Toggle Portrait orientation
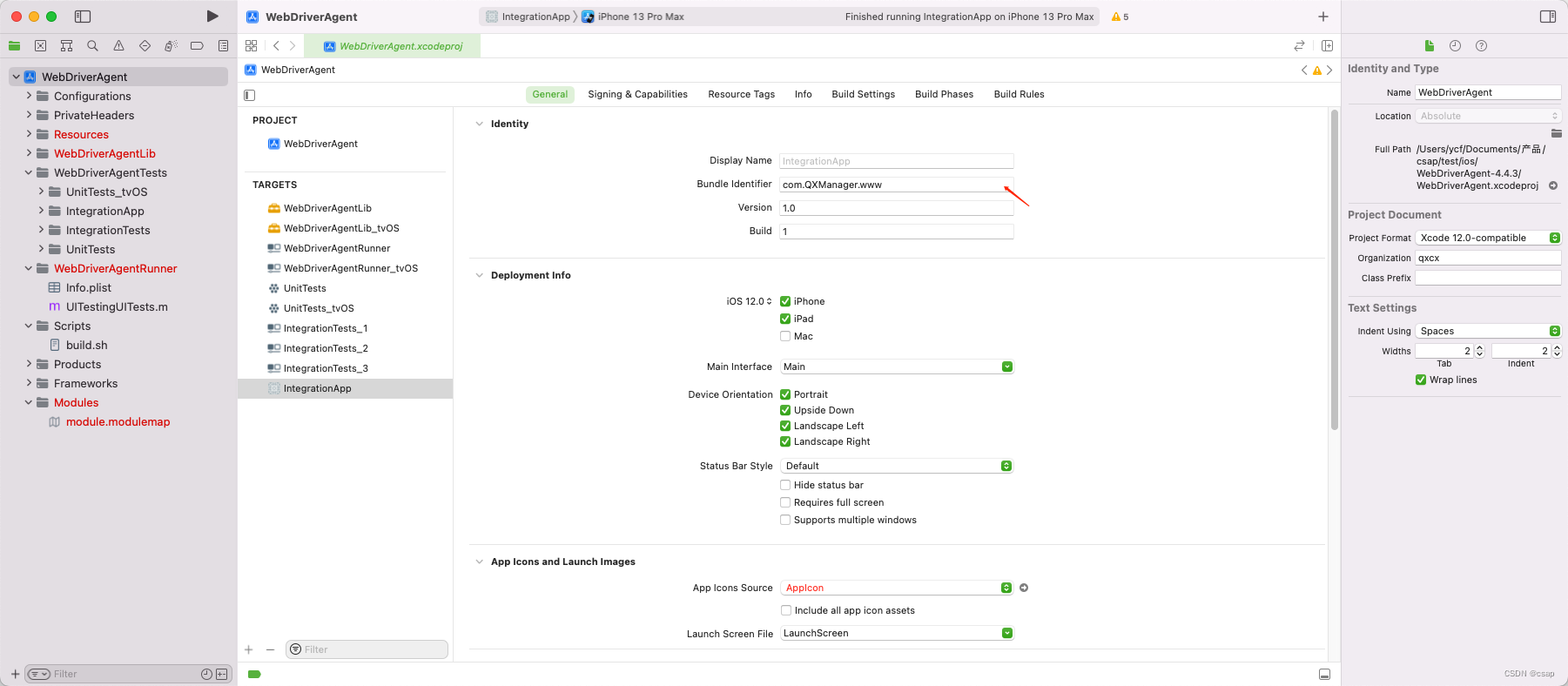The width and height of the screenshot is (1568, 686). pos(785,394)
